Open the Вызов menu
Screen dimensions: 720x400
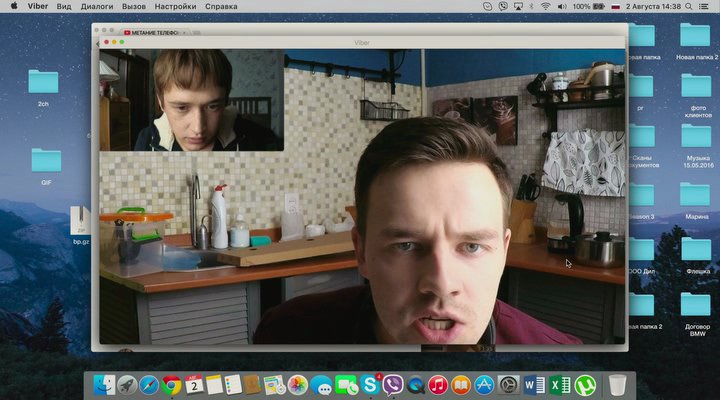[132, 6]
